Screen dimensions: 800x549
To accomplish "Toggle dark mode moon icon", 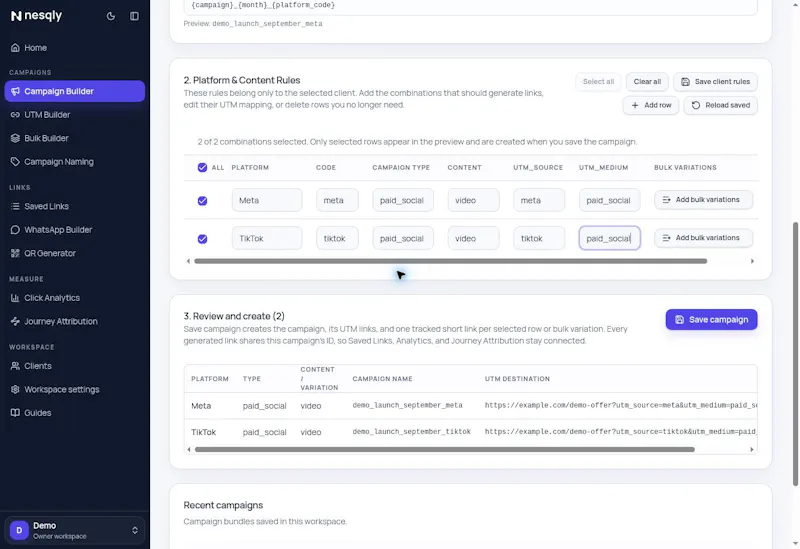I will pyautogui.click(x=111, y=16).
